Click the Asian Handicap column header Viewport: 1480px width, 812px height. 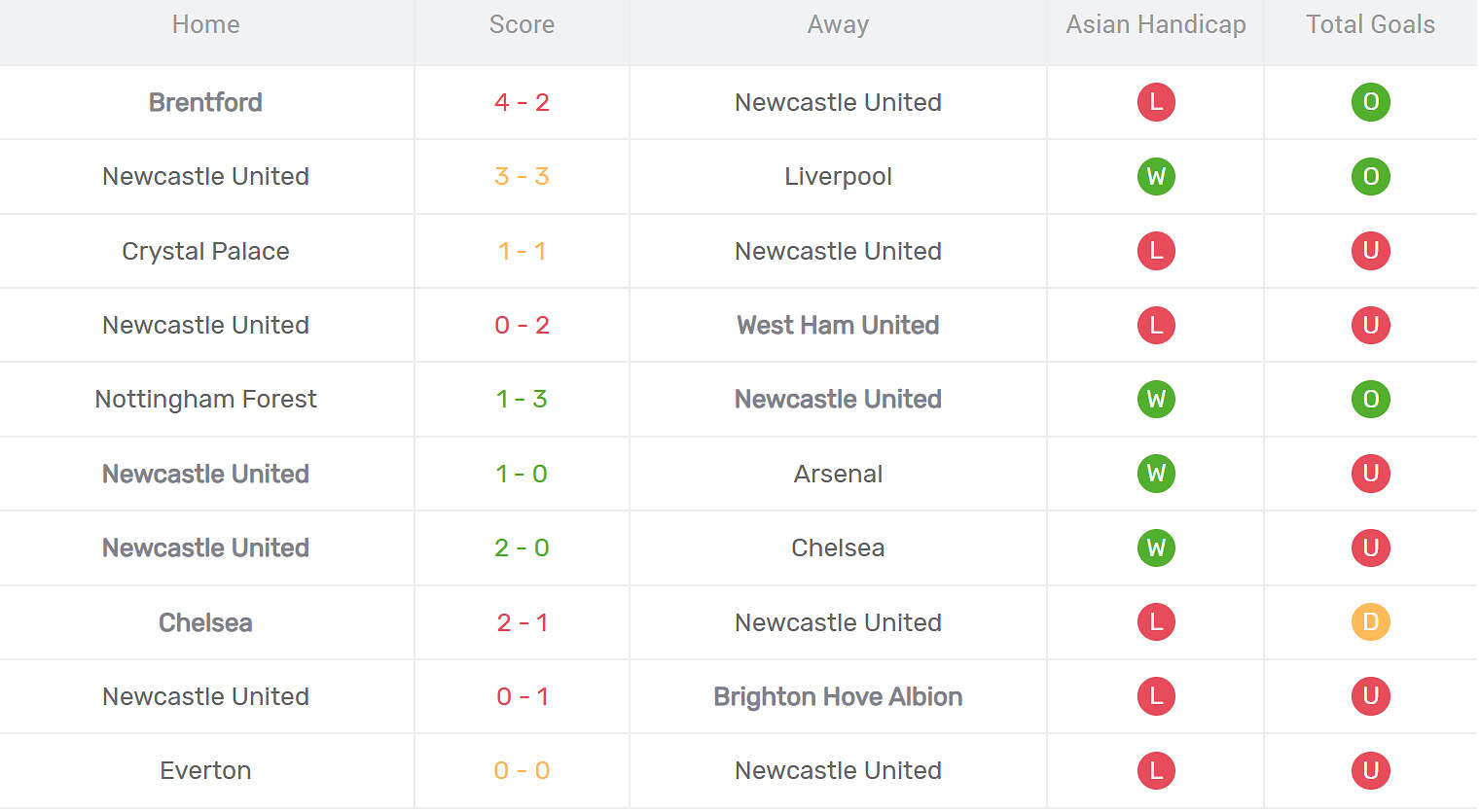point(1155,25)
